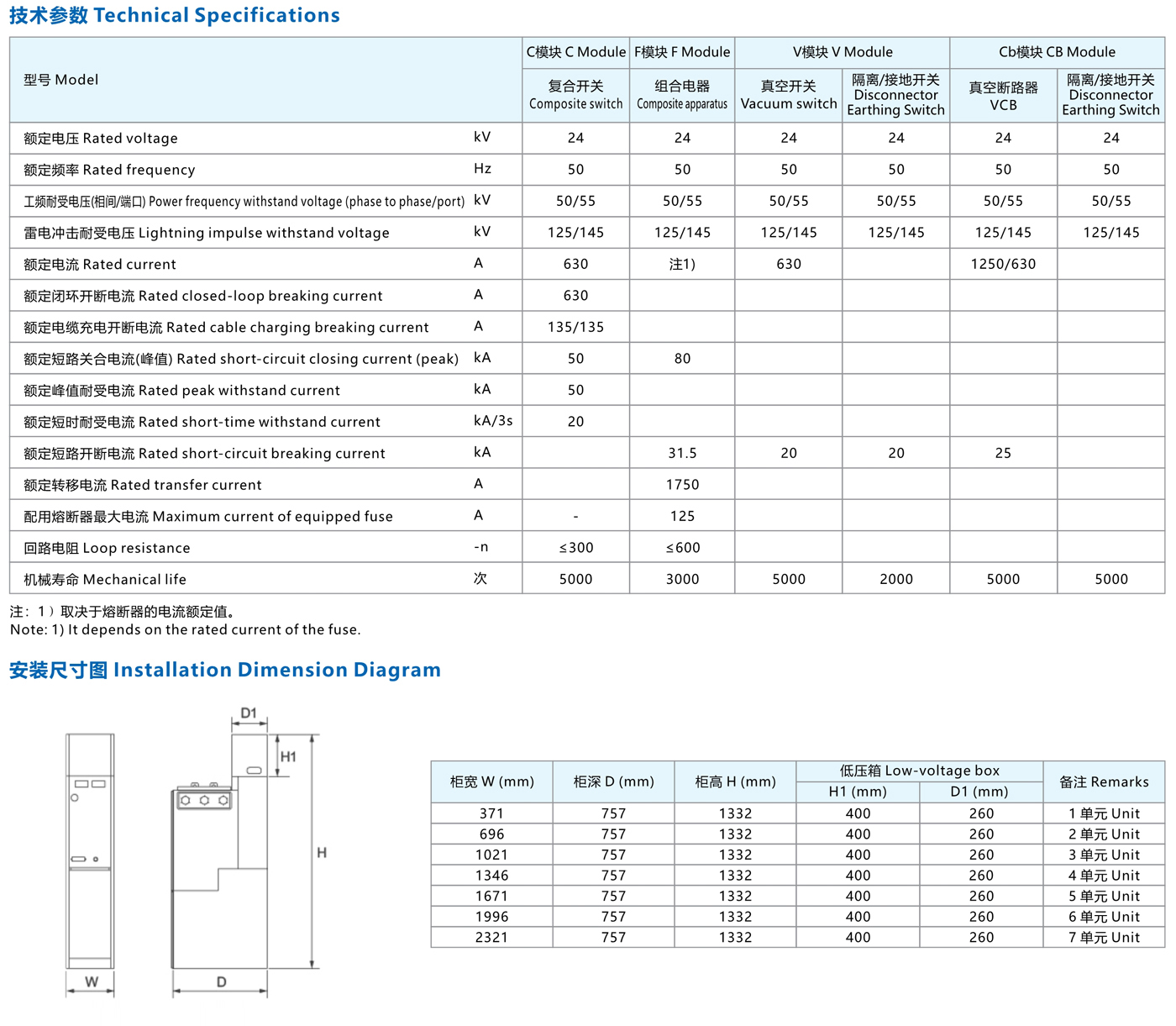Select the '柜深 D (mm)' column header

click(x=613, y=781)
